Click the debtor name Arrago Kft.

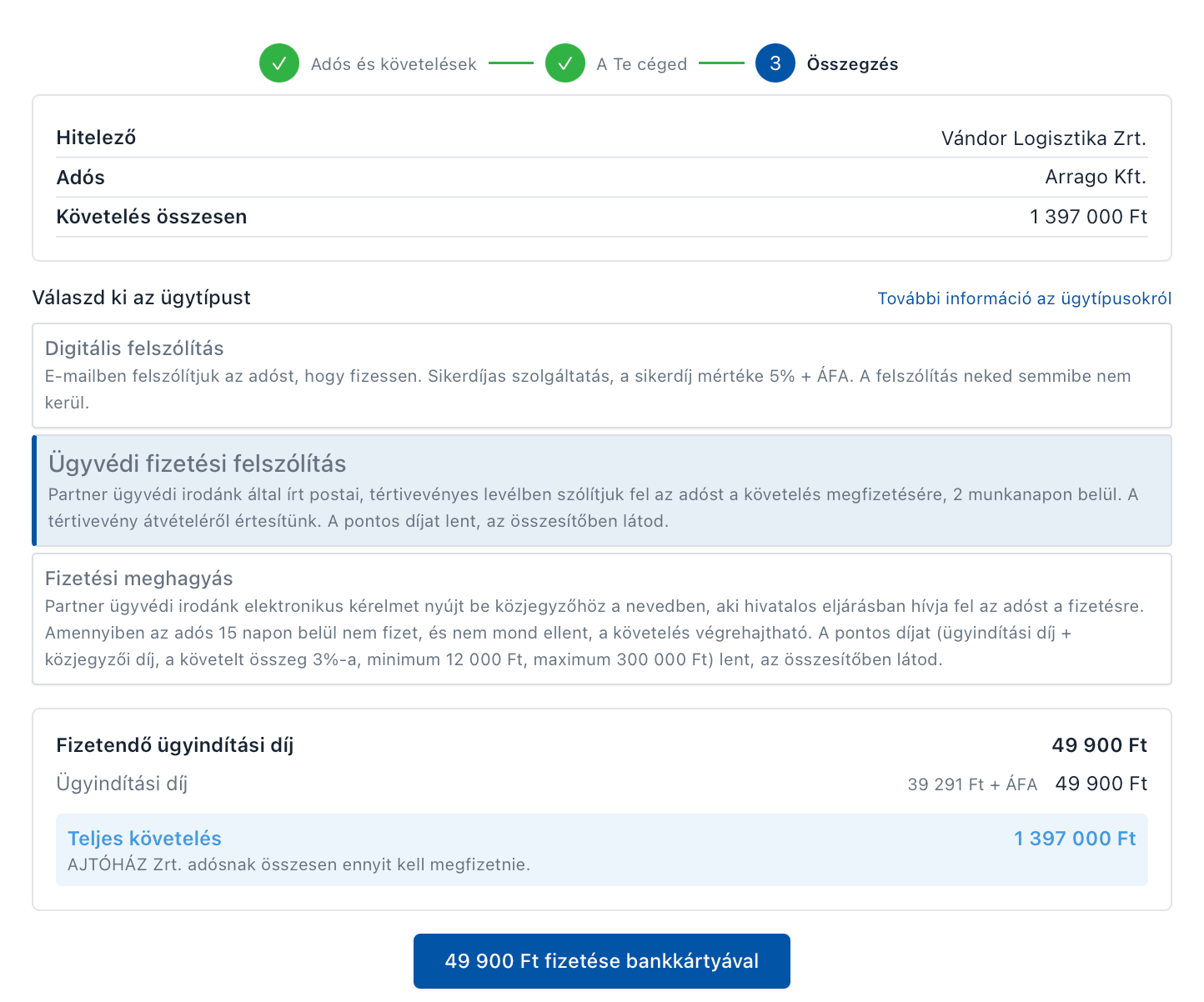point(1096,178)
